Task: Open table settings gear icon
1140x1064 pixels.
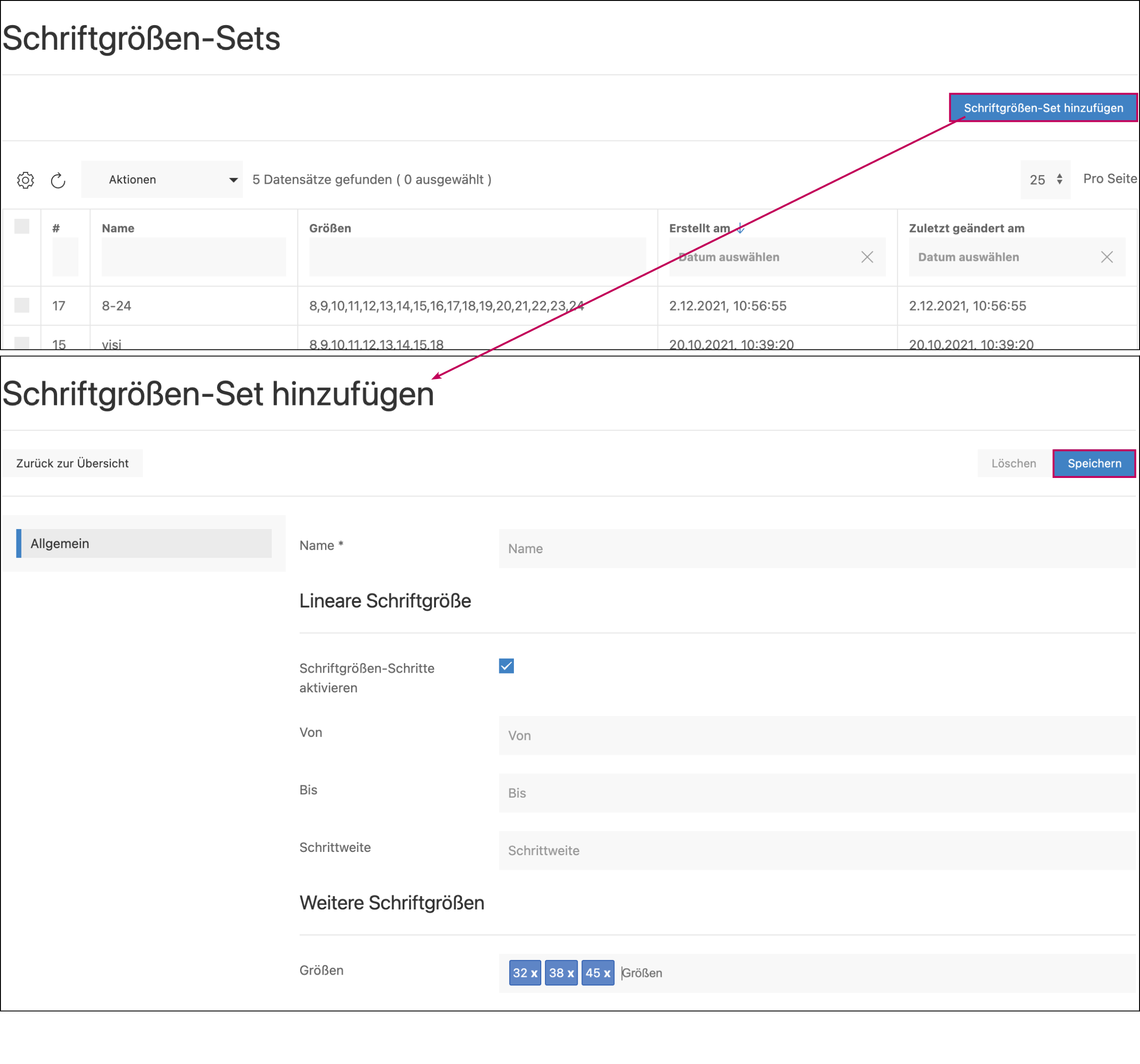Action: (25, 180)
